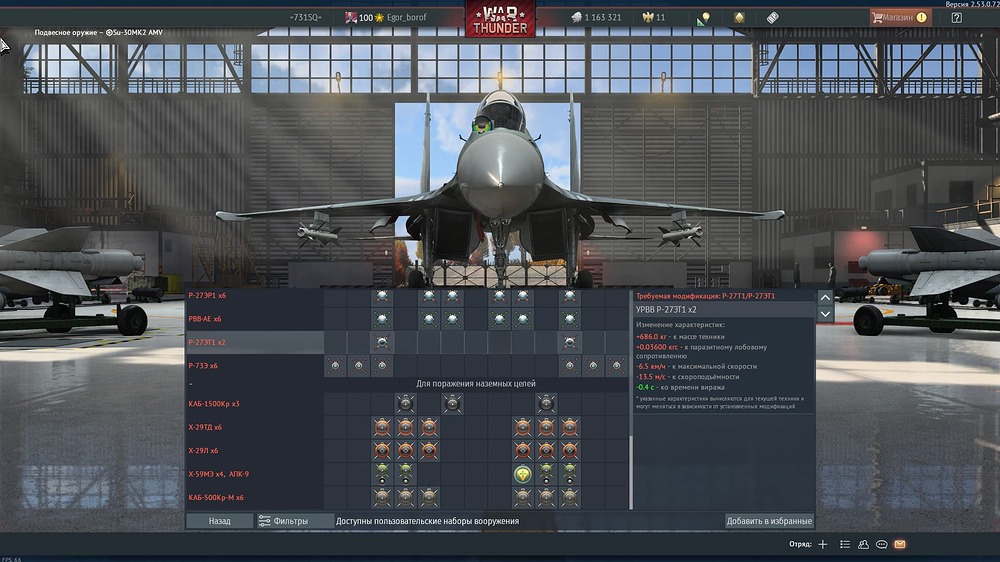Toggle the leftmost Р-73Э pylon slot
This screenshot has width=1000, height=562.
335,366
